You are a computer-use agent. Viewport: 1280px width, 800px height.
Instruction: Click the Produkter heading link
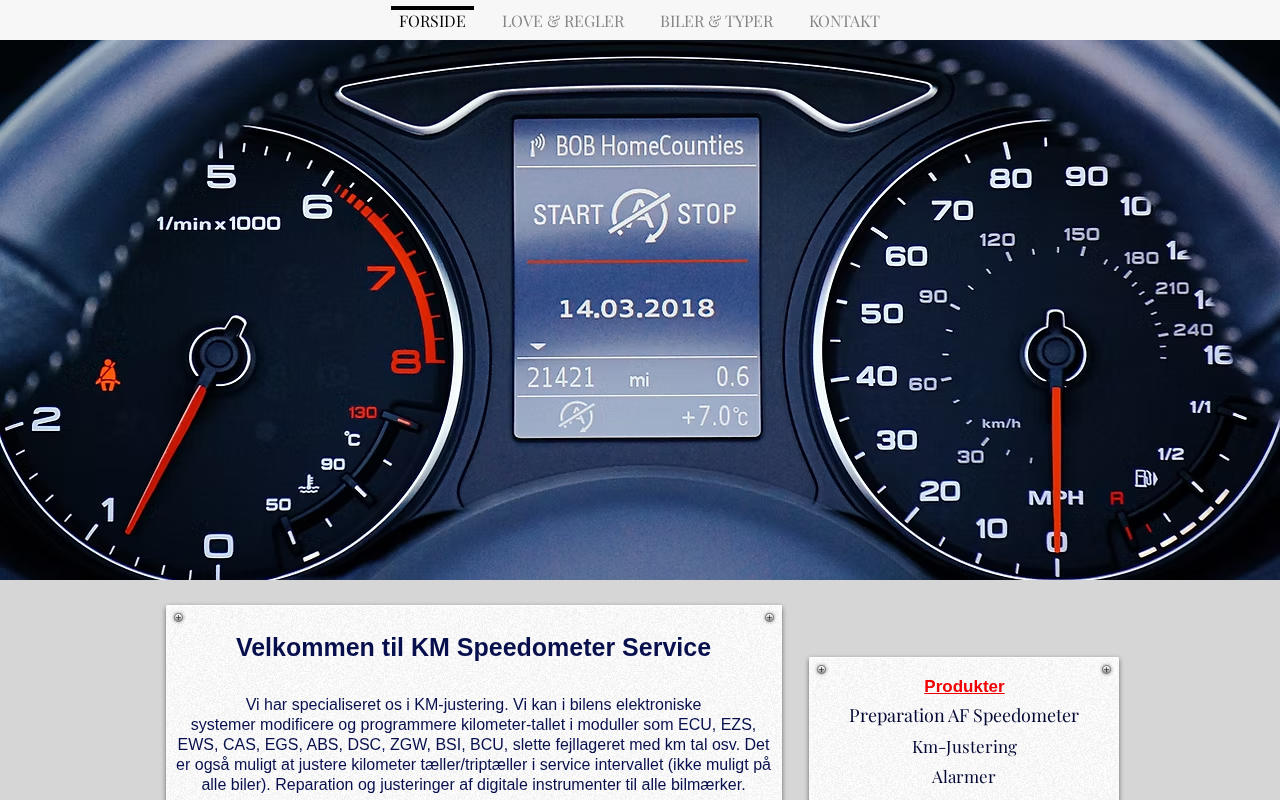(964, 687)
